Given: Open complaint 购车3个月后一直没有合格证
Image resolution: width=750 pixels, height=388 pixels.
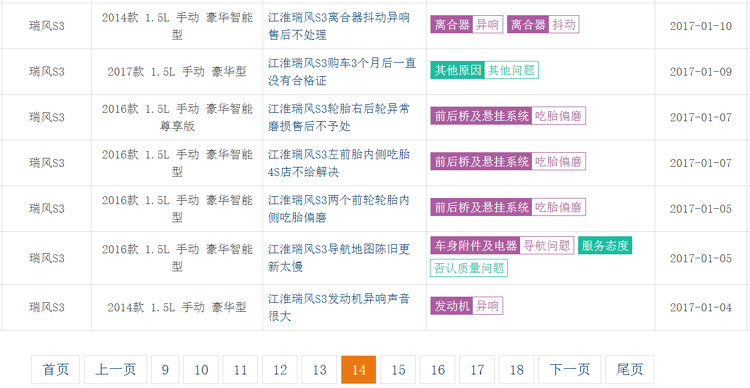Looking at the screenshot, I should (x=342, y=72).
